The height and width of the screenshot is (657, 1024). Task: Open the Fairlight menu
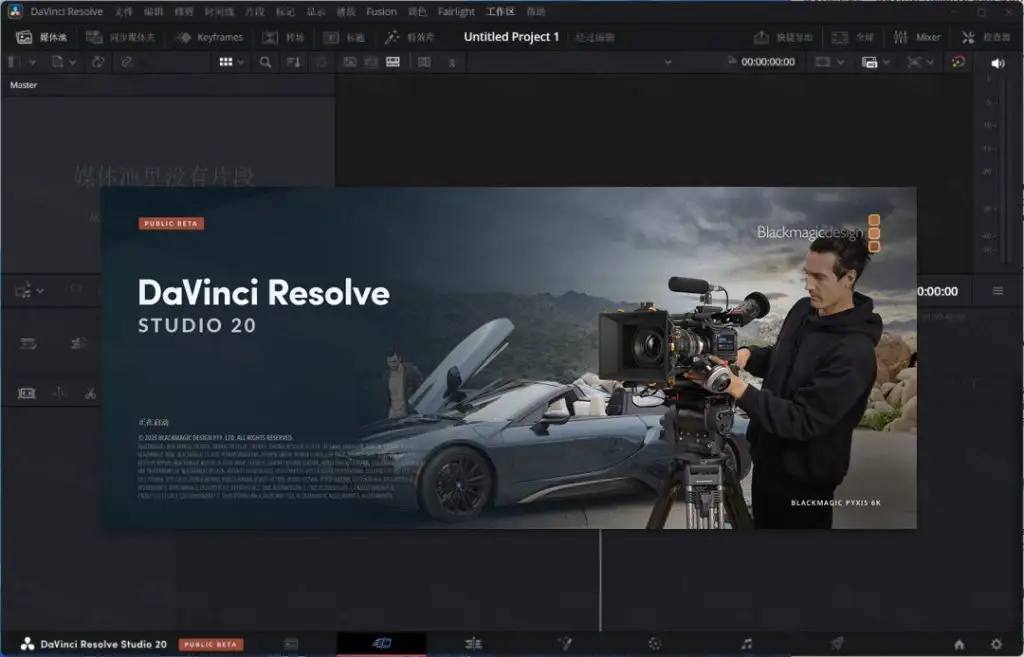pyautogui.click(x=456, y=12)
